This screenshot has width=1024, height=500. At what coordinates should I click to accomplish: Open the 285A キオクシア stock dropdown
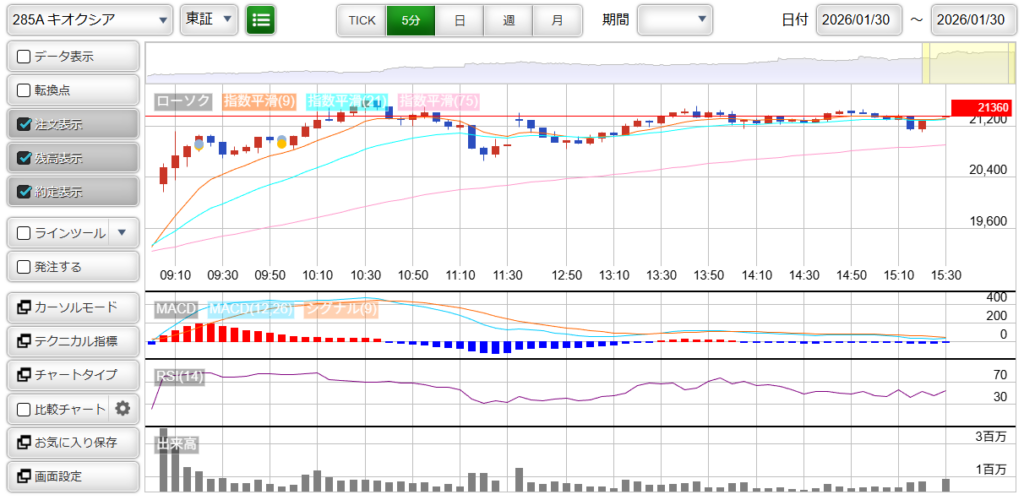point(88,19)
